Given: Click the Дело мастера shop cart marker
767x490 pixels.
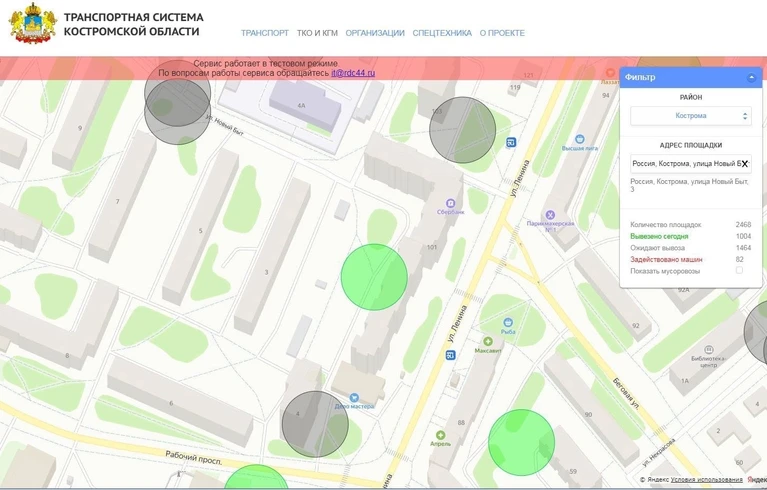Looking at the screenshot, I should pyautogui.click(x=354, y=398).
